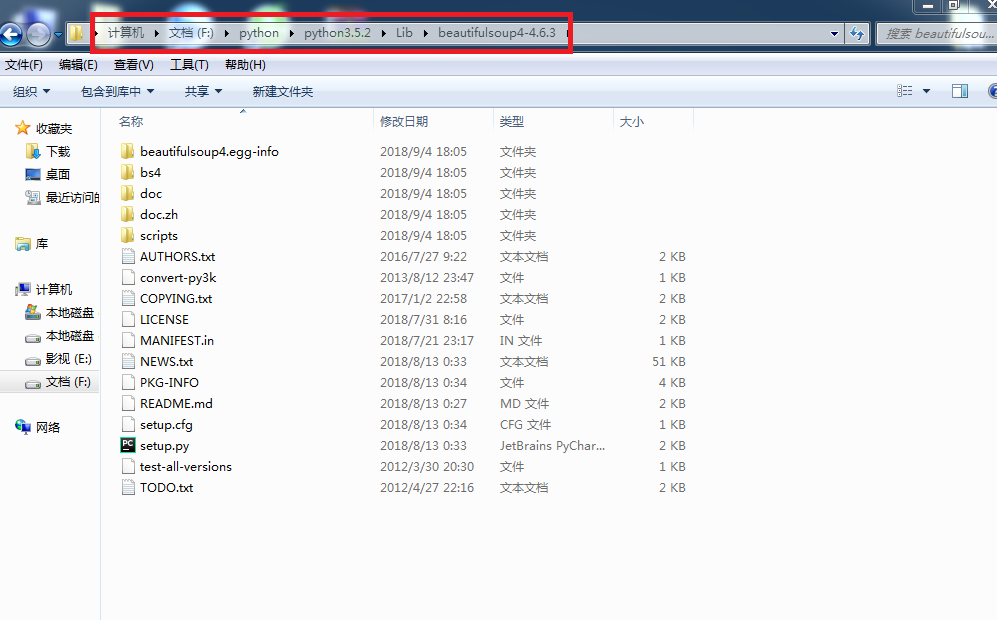This screenshot has height=620, width=997.
Task: Expand arrow after Lib in breadcrumb
Action: 425,33
